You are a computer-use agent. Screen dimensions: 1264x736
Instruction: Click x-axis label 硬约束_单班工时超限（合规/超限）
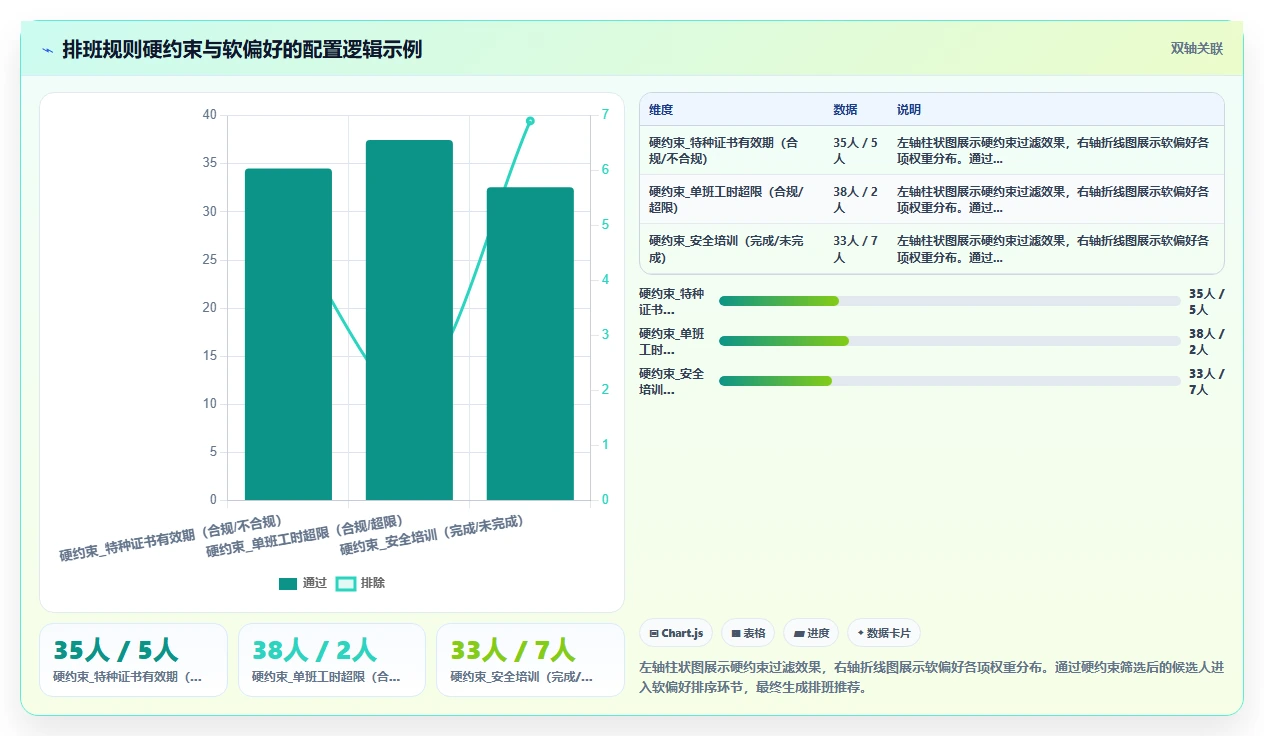pyautogui.click(x=304, y=536)
